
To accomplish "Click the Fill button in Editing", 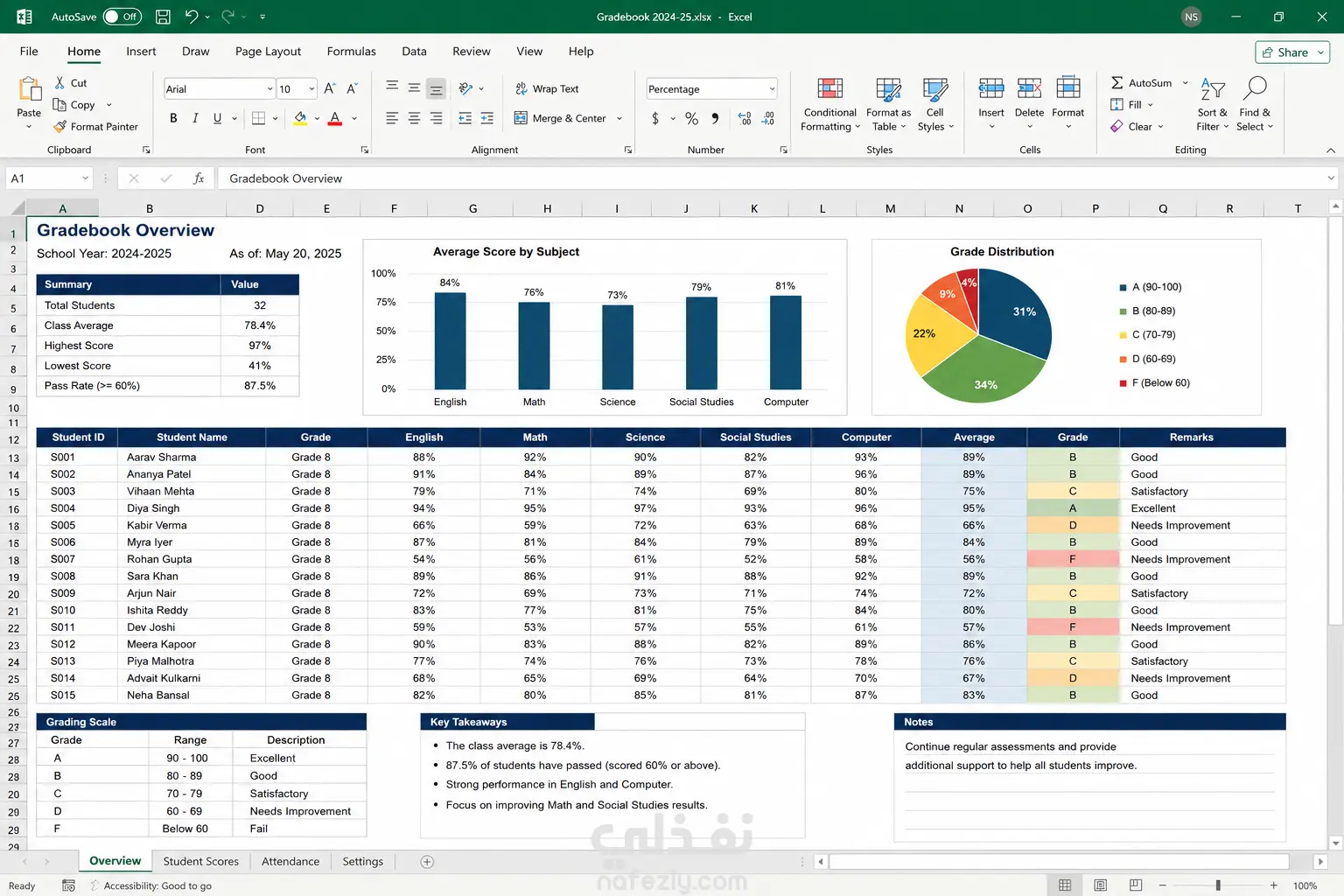I will pos(1126,105).
